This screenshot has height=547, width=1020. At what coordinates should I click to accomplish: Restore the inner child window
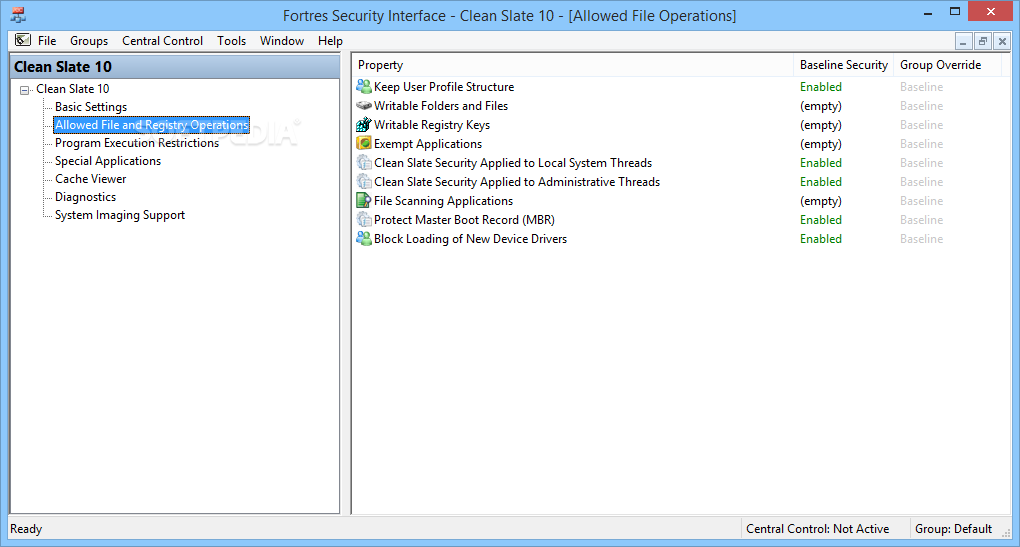(x=983, y=42)
